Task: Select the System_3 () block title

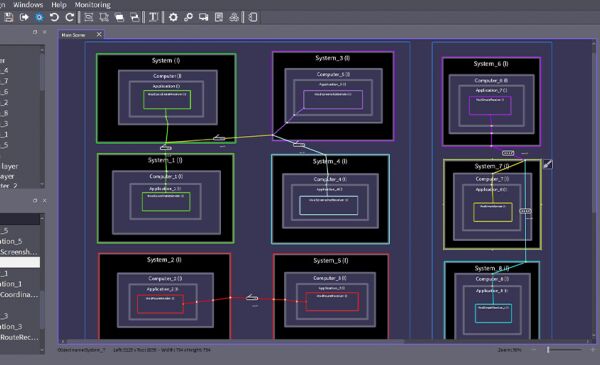Action: [x=333, y=58]
